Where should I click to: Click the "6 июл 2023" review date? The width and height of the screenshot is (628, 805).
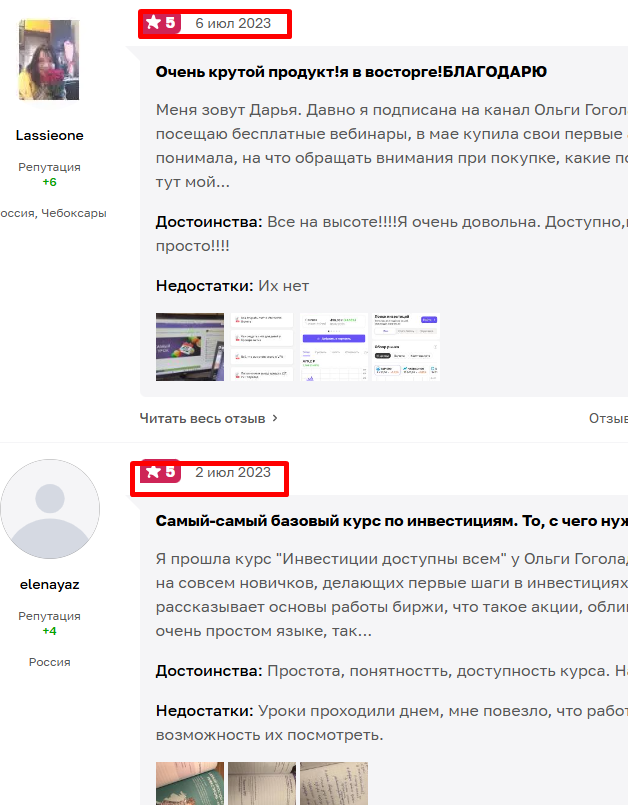click(x=232, y=23)
